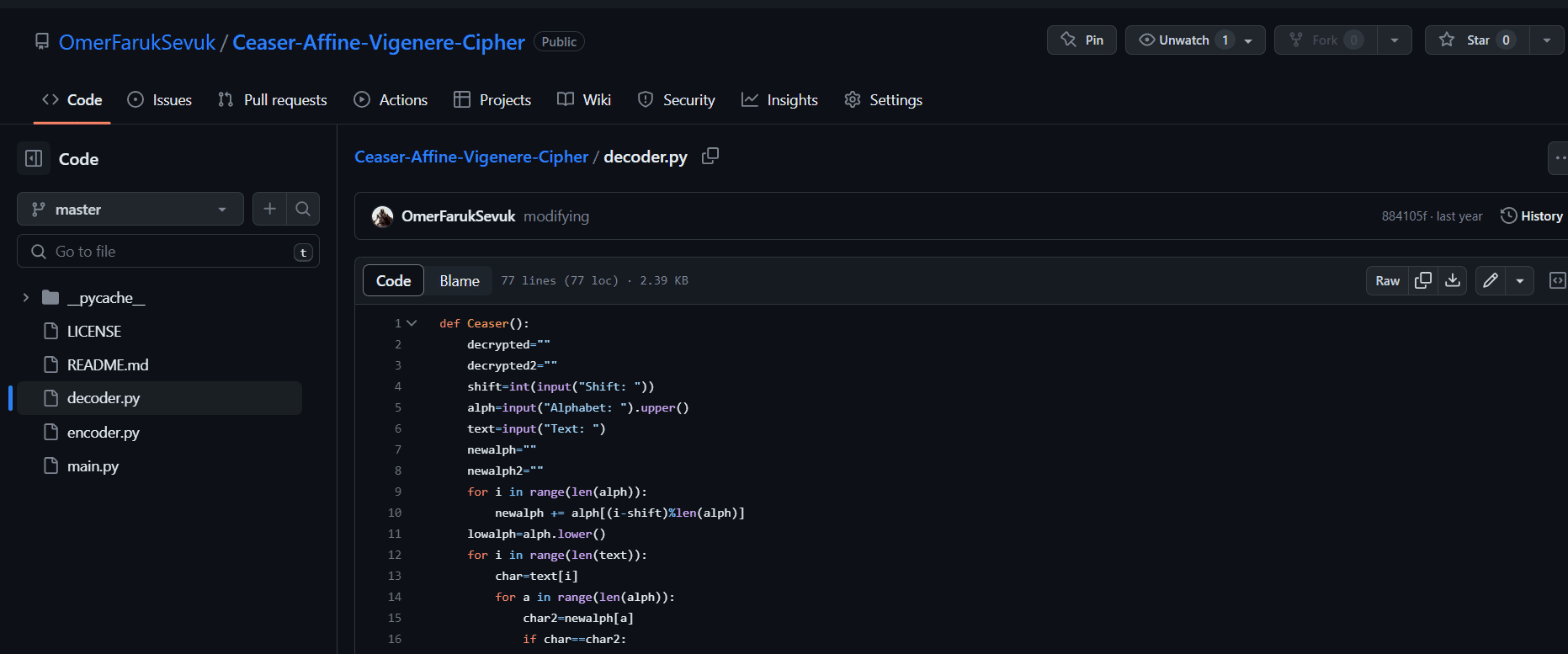Edit this file with pencil icon
This screenshot has height=654, width=1568.
click(x=1491, y=280)
